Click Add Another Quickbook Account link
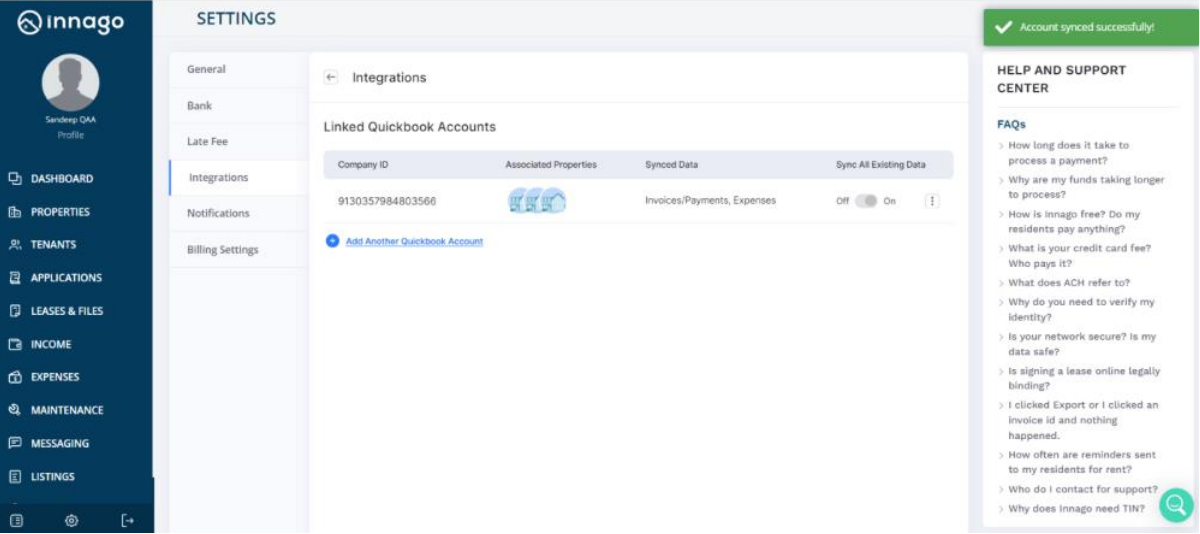Screen dimensions: 1200x534 (x=414, y=241)
